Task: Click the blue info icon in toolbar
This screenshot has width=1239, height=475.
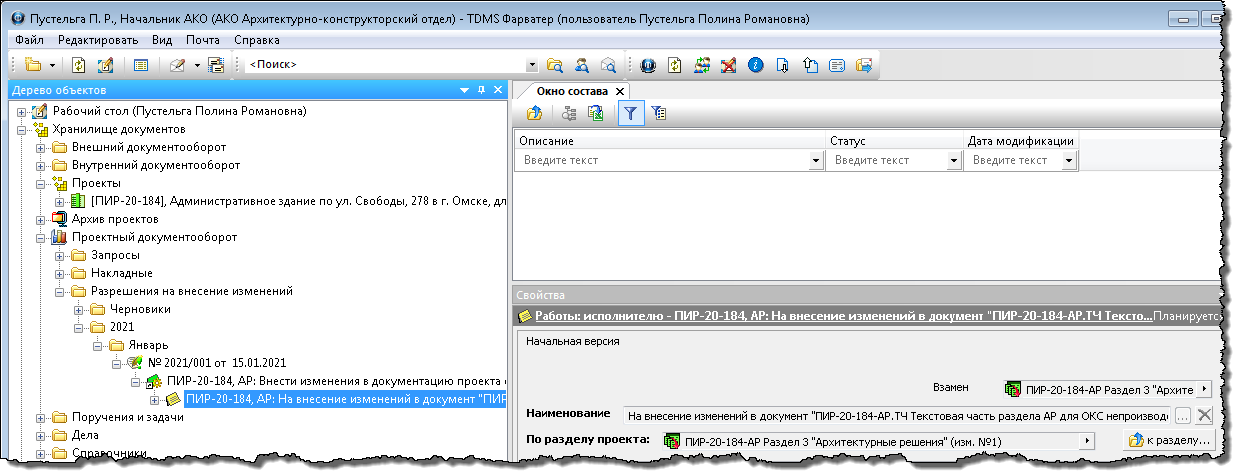Action: [755, 65]
